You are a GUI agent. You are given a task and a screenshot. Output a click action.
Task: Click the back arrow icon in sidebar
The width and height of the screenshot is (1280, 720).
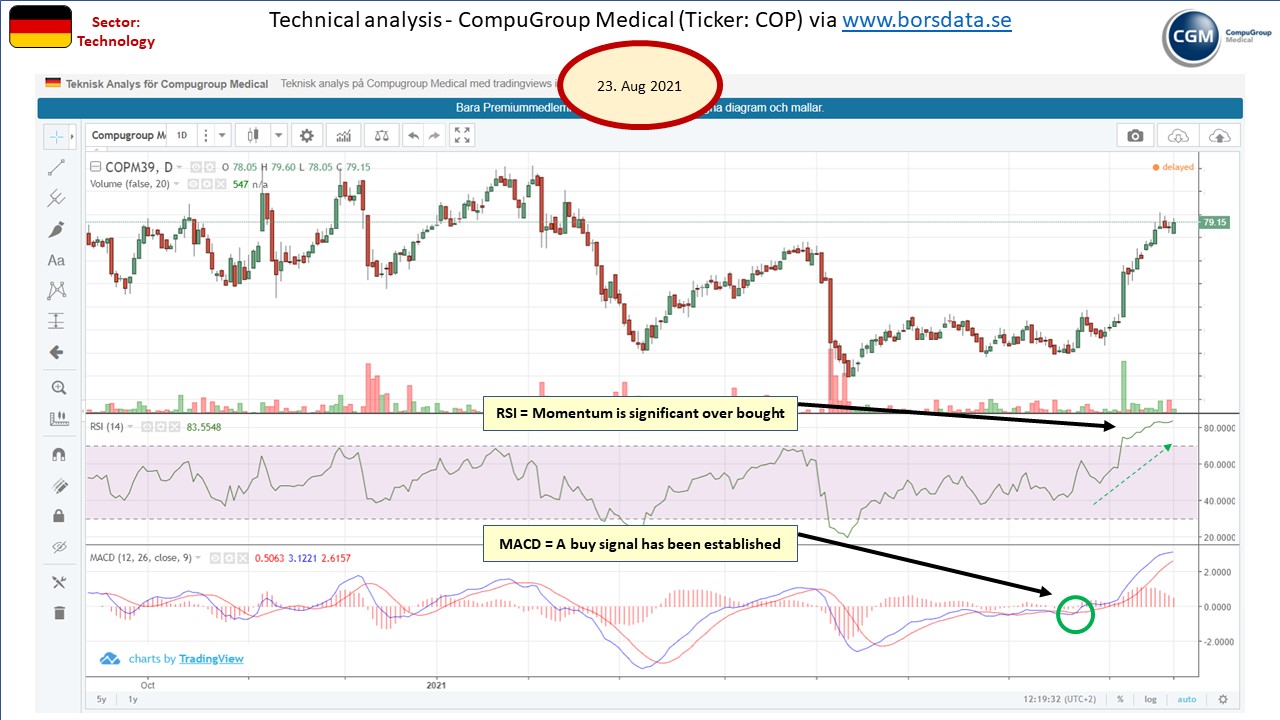click(x=56, y=352)
